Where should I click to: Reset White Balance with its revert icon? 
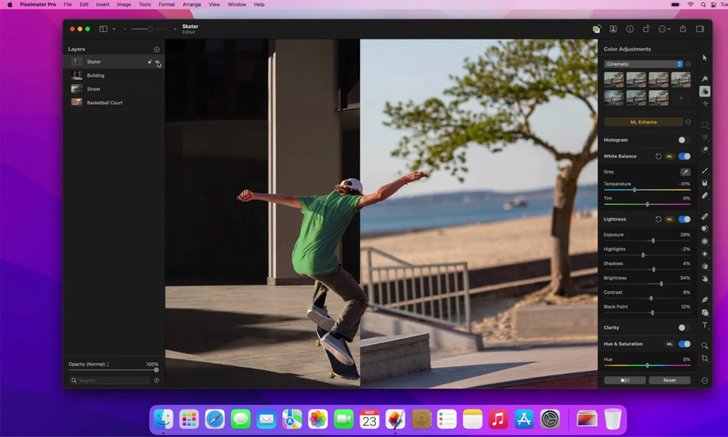658,157
